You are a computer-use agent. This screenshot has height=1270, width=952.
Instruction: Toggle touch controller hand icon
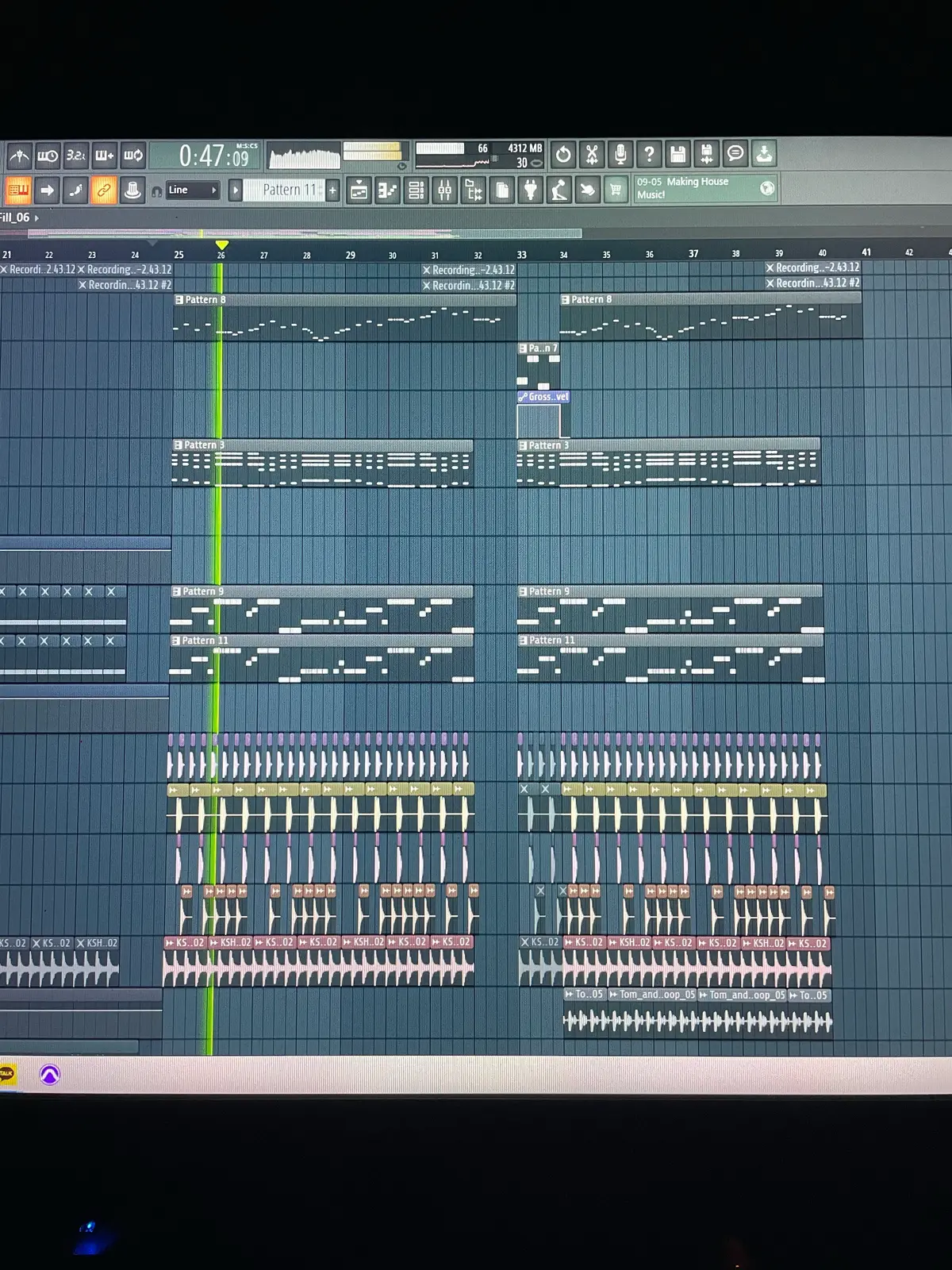tap(588, 190)
